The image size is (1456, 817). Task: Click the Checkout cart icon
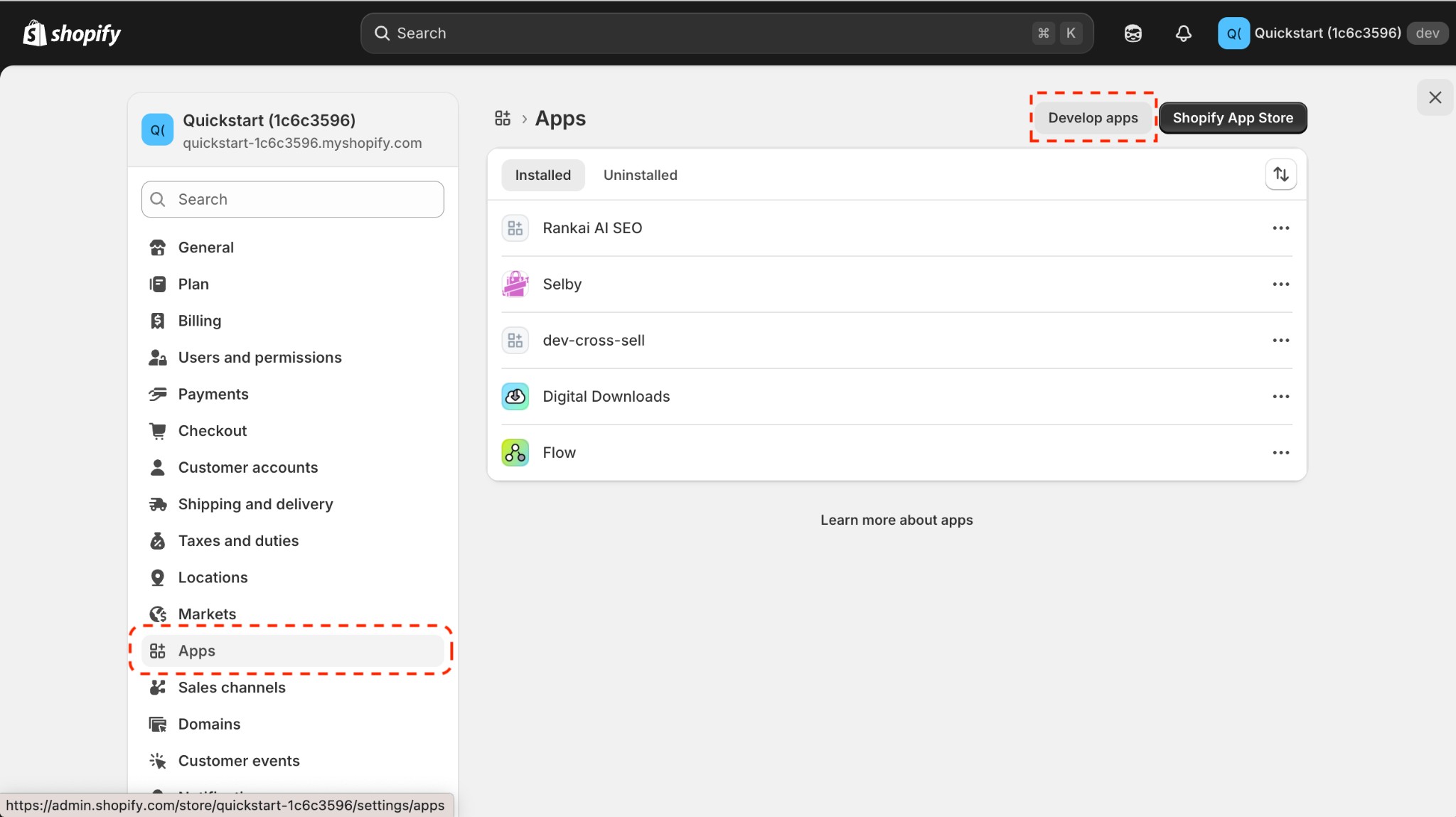[x=157, y=430]
